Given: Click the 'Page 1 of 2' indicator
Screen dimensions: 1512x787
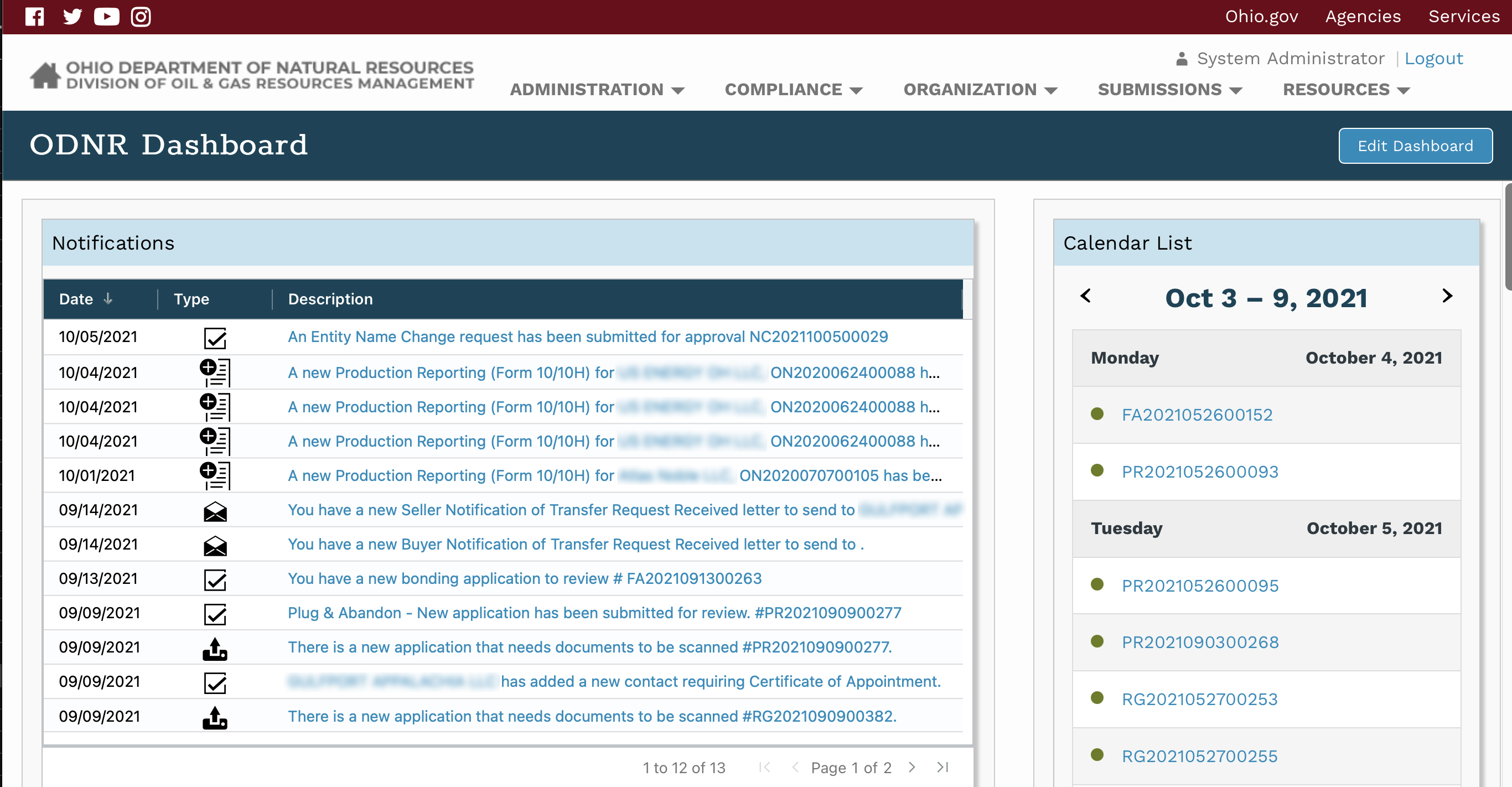Looking at the screenshot, I should [x=851, y=768].
